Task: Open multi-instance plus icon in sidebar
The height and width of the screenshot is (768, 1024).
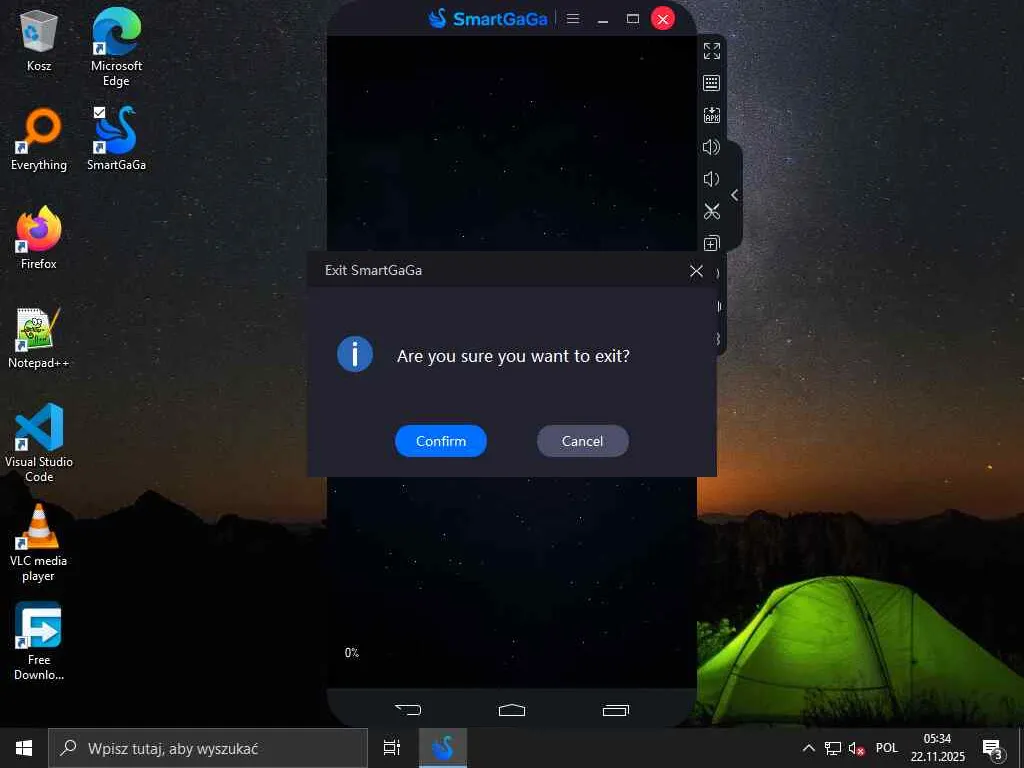Action: pyautogui.click(x=712, y=243)
